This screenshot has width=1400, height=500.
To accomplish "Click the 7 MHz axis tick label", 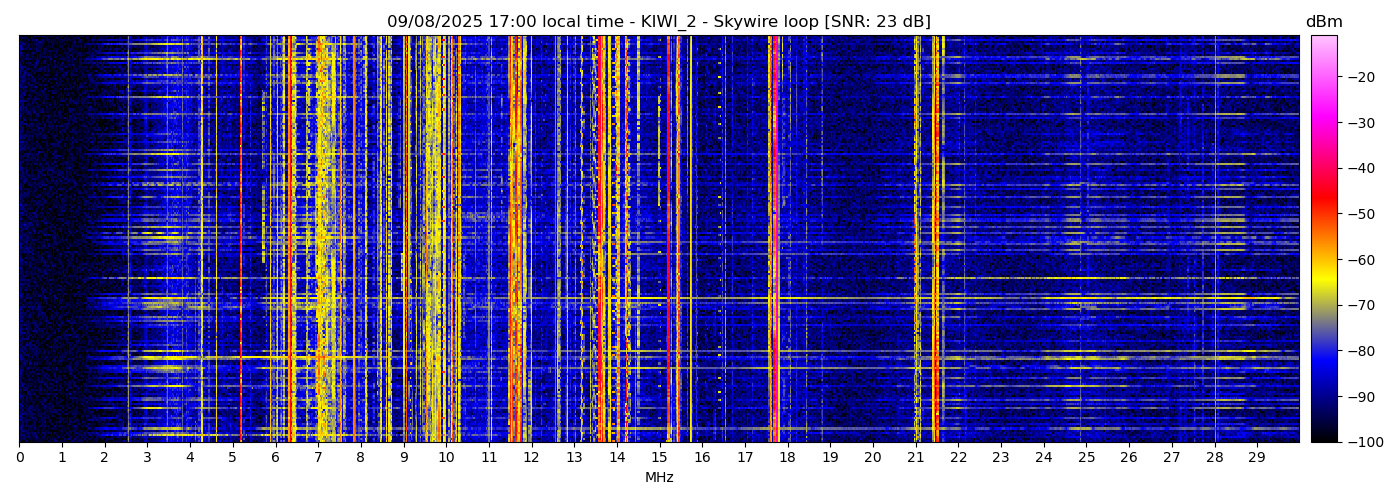I will pos(318,457).
